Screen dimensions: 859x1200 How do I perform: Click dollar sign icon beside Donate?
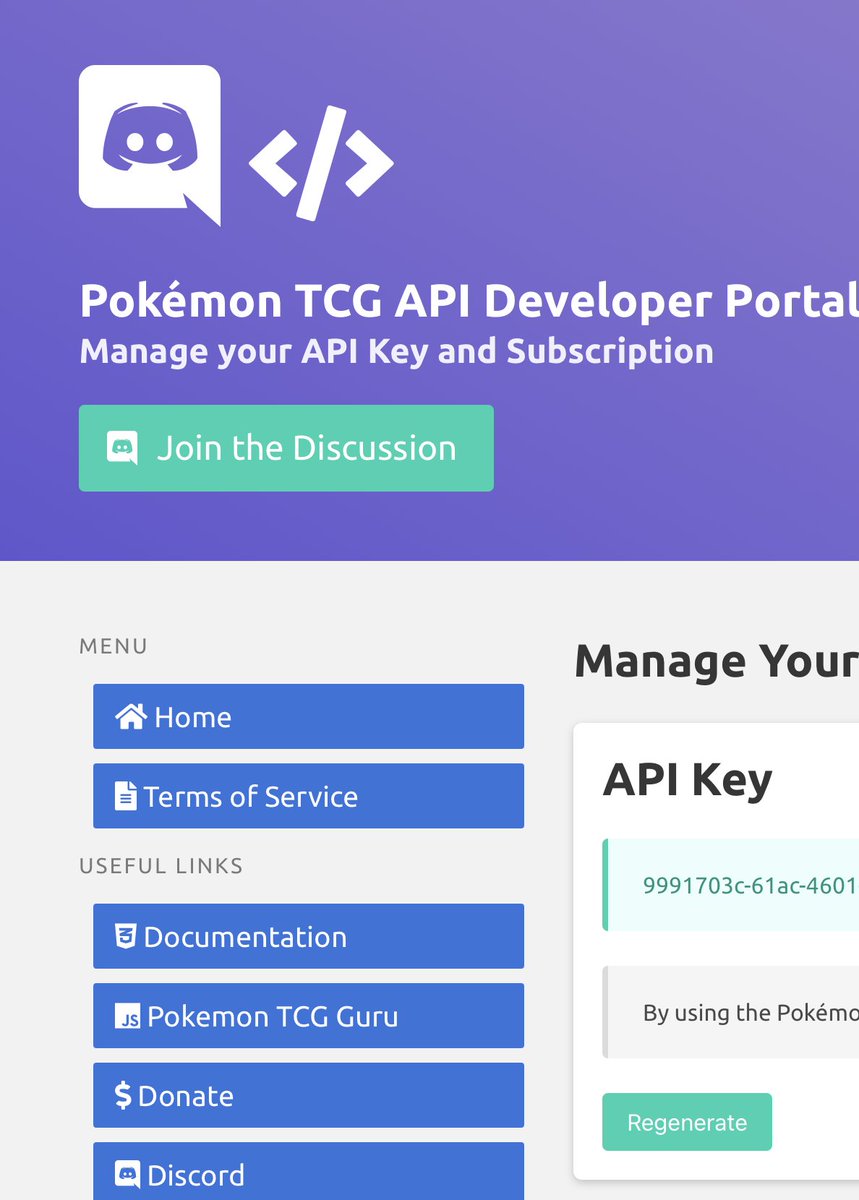[x=124, y=1095]
